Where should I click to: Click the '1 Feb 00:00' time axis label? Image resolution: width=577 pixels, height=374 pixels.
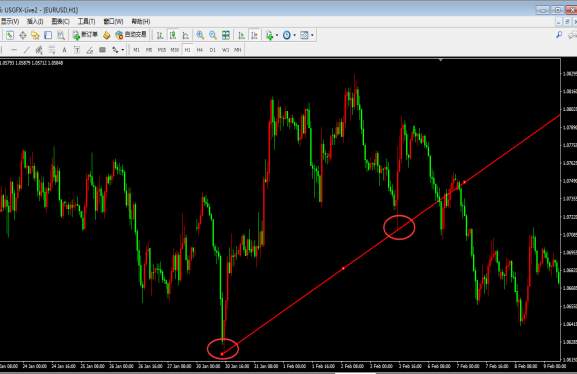coord(294,366)
